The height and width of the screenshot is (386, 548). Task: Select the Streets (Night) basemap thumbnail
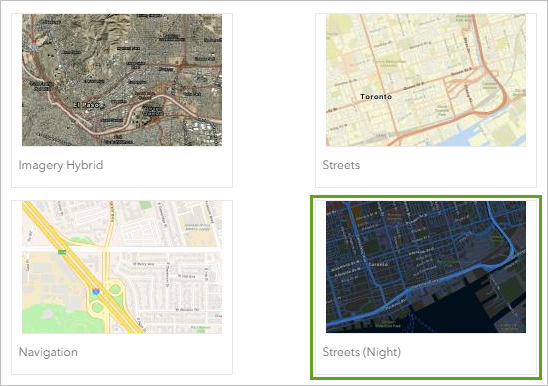tap(426, 267)
